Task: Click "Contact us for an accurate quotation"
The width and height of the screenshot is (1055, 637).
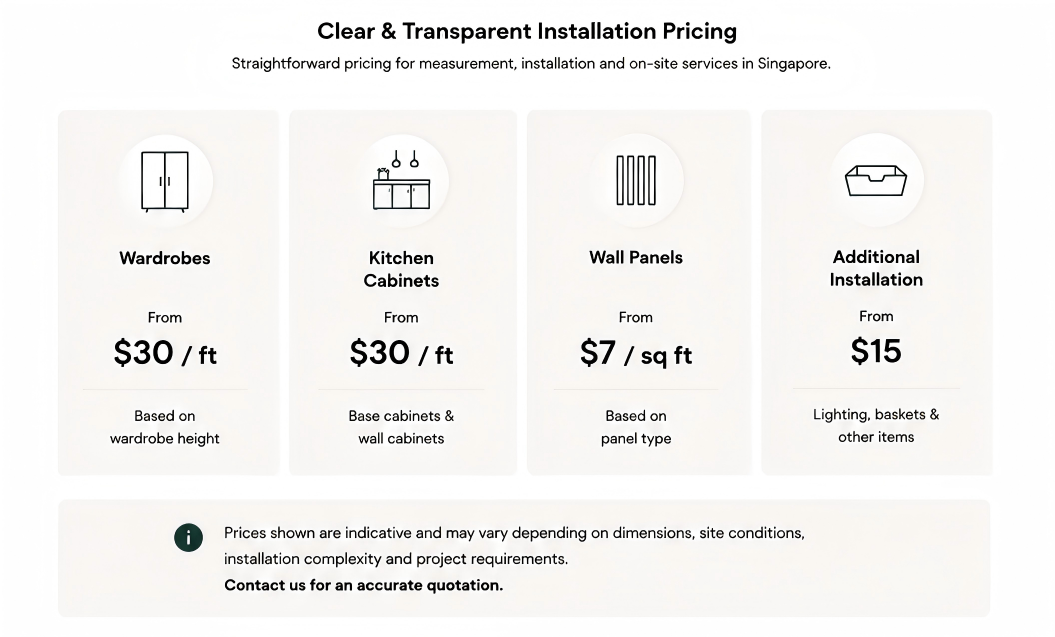Action: 363,585
